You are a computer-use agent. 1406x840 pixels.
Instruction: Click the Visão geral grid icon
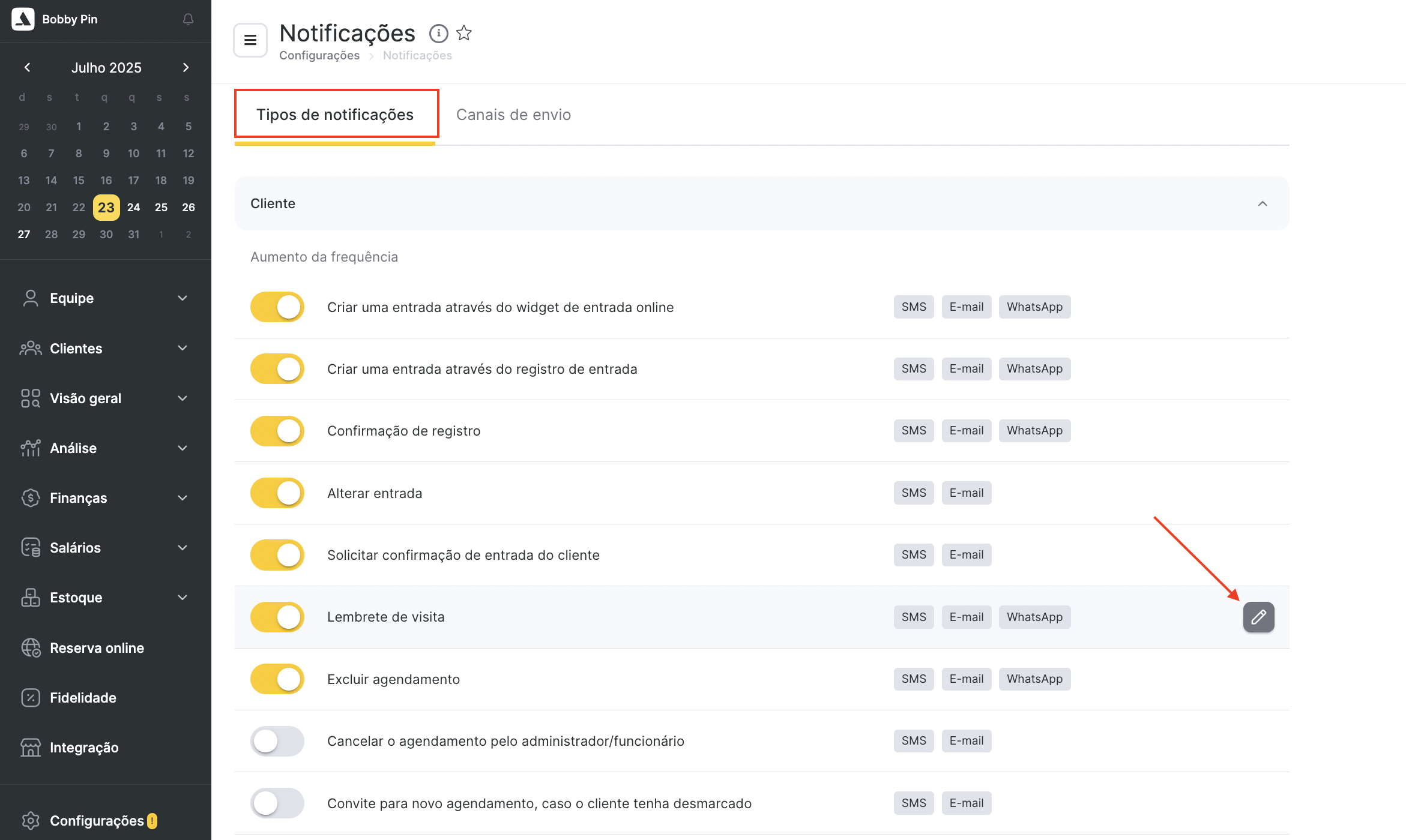tap(31, 398)
